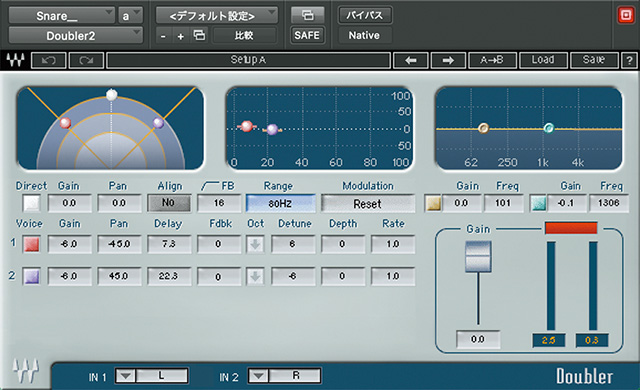Click the Direct Gain value field
640x390 pixels.
tap(69, 203)
